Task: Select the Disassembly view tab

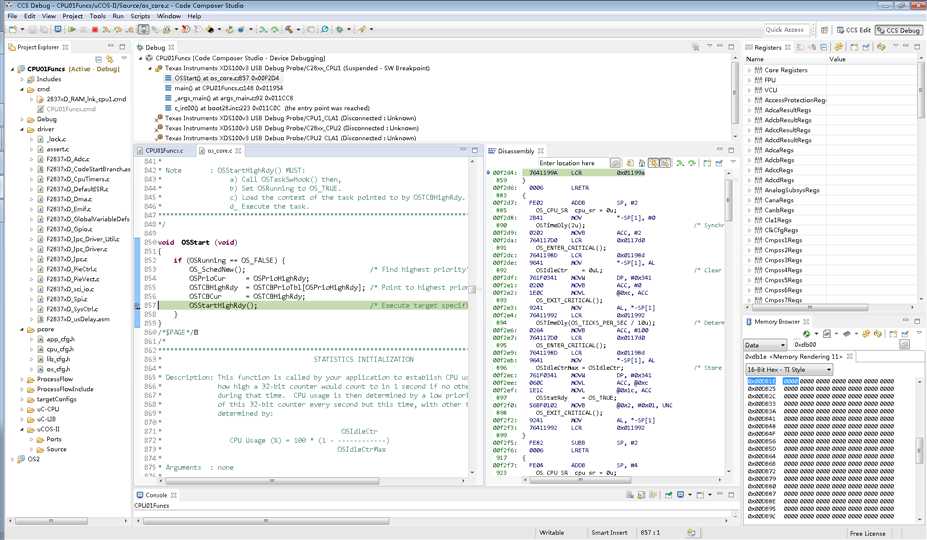Action: 516,151
